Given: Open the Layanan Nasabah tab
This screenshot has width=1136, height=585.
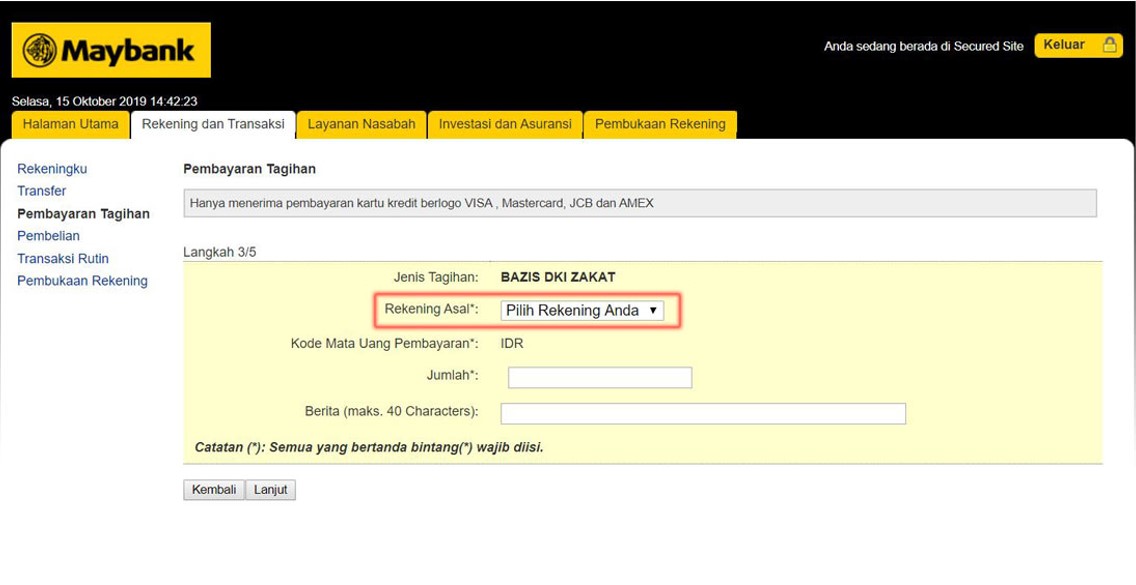Looking at the screenshot, I should pos(362,124).
